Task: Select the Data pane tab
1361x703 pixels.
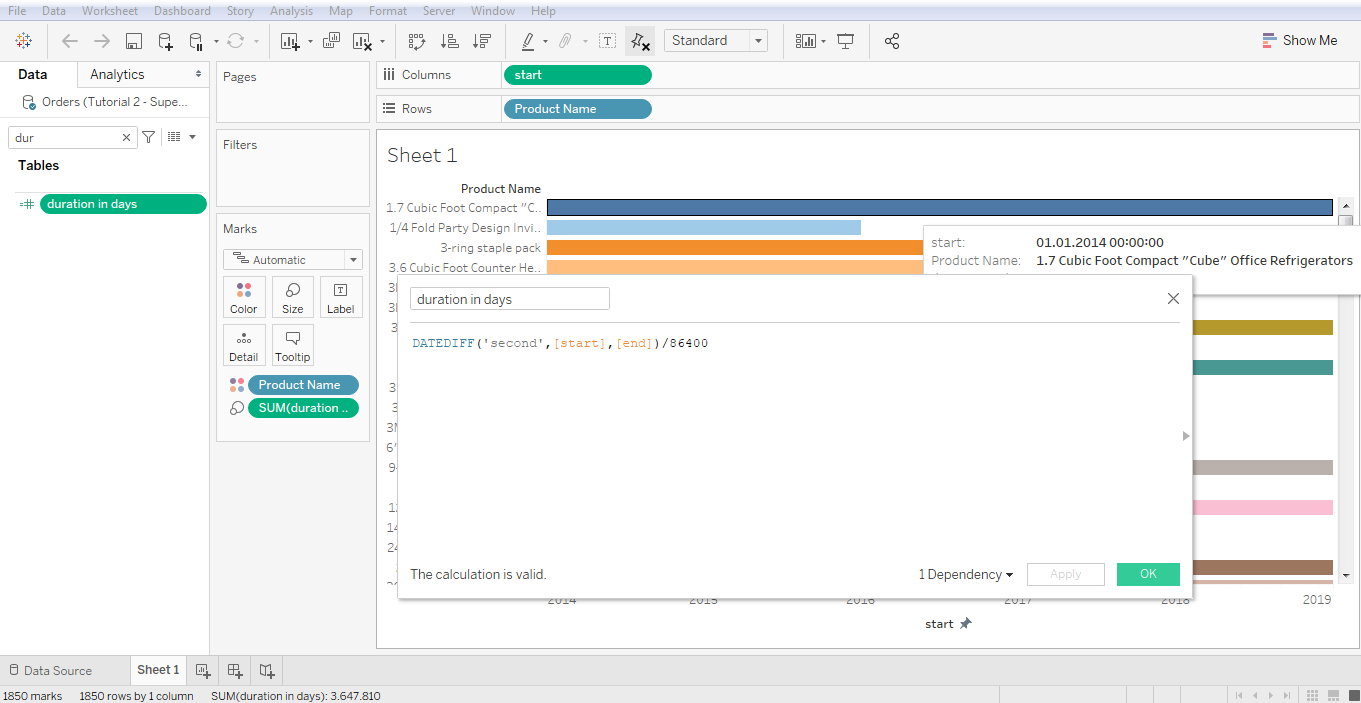Action: click(32, 74)
